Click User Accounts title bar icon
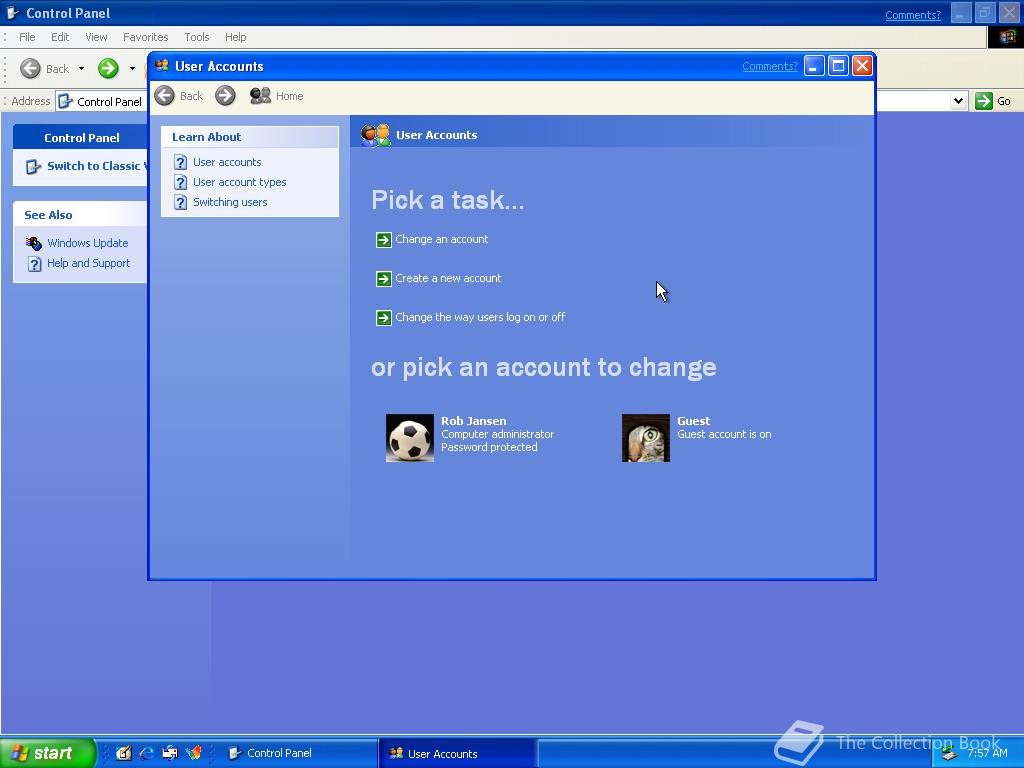This screenshot has width=1024, height=768. [162, 65]
